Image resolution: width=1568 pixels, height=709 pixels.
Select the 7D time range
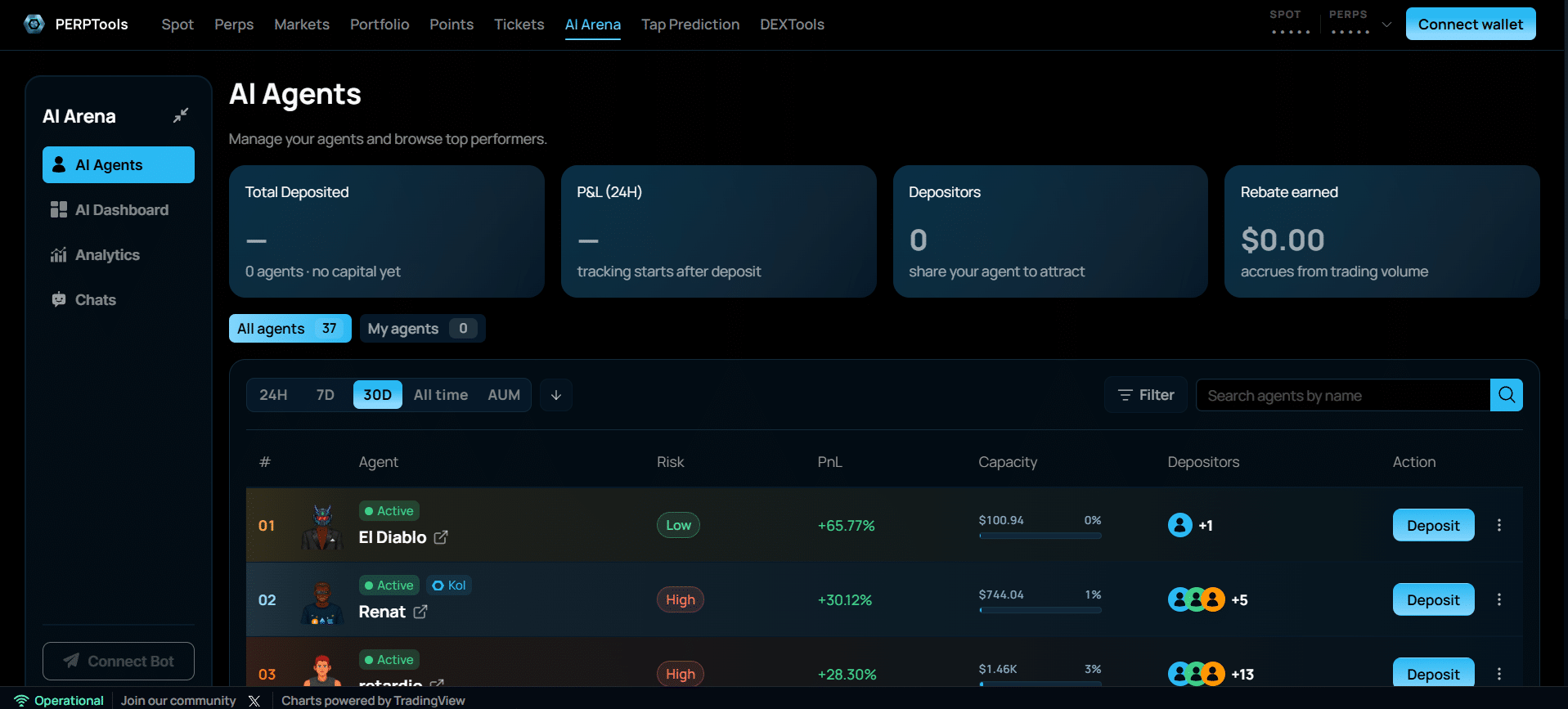(326, 395)
